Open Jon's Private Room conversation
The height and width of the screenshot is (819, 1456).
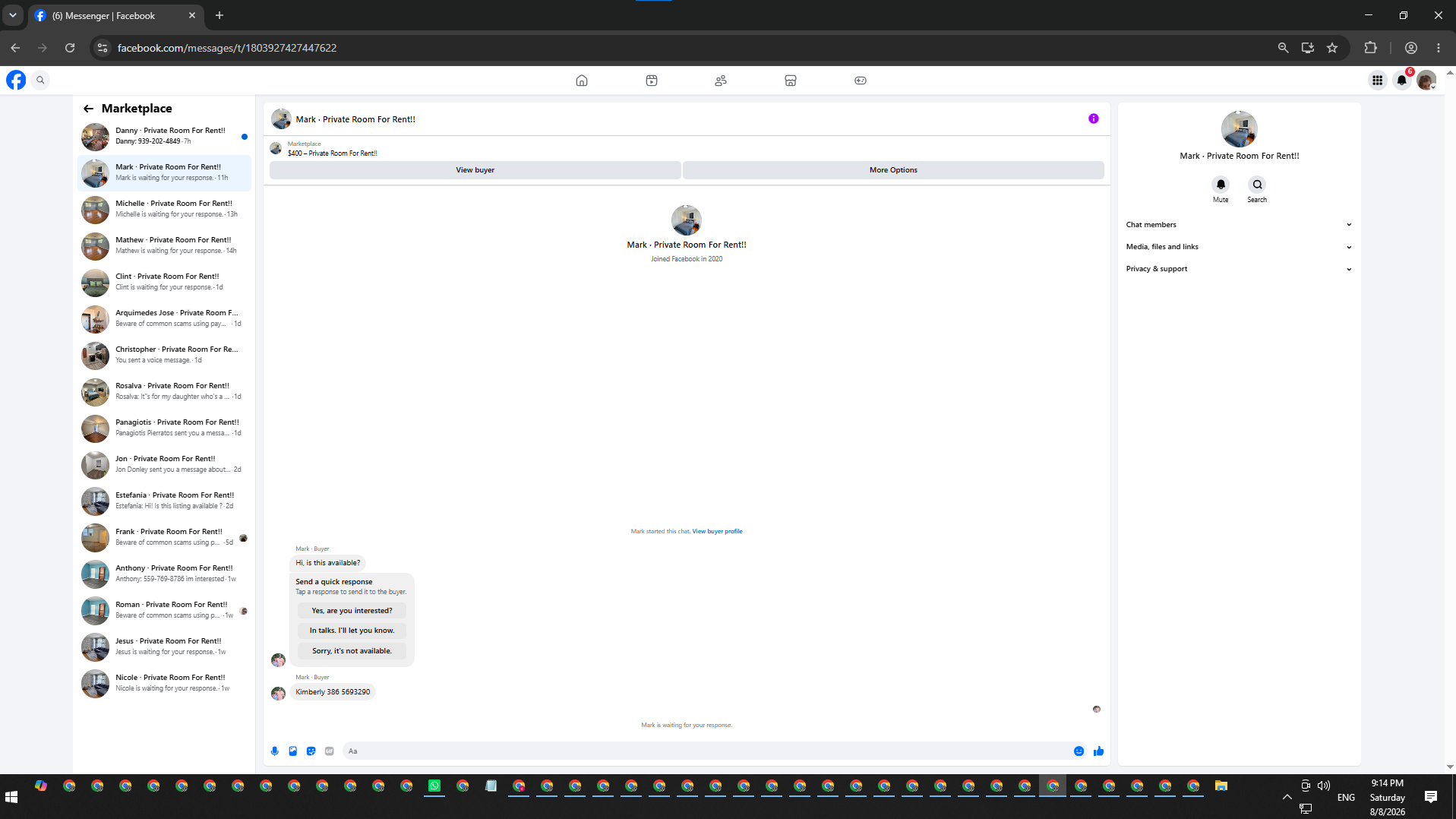[x=164, y=465]
